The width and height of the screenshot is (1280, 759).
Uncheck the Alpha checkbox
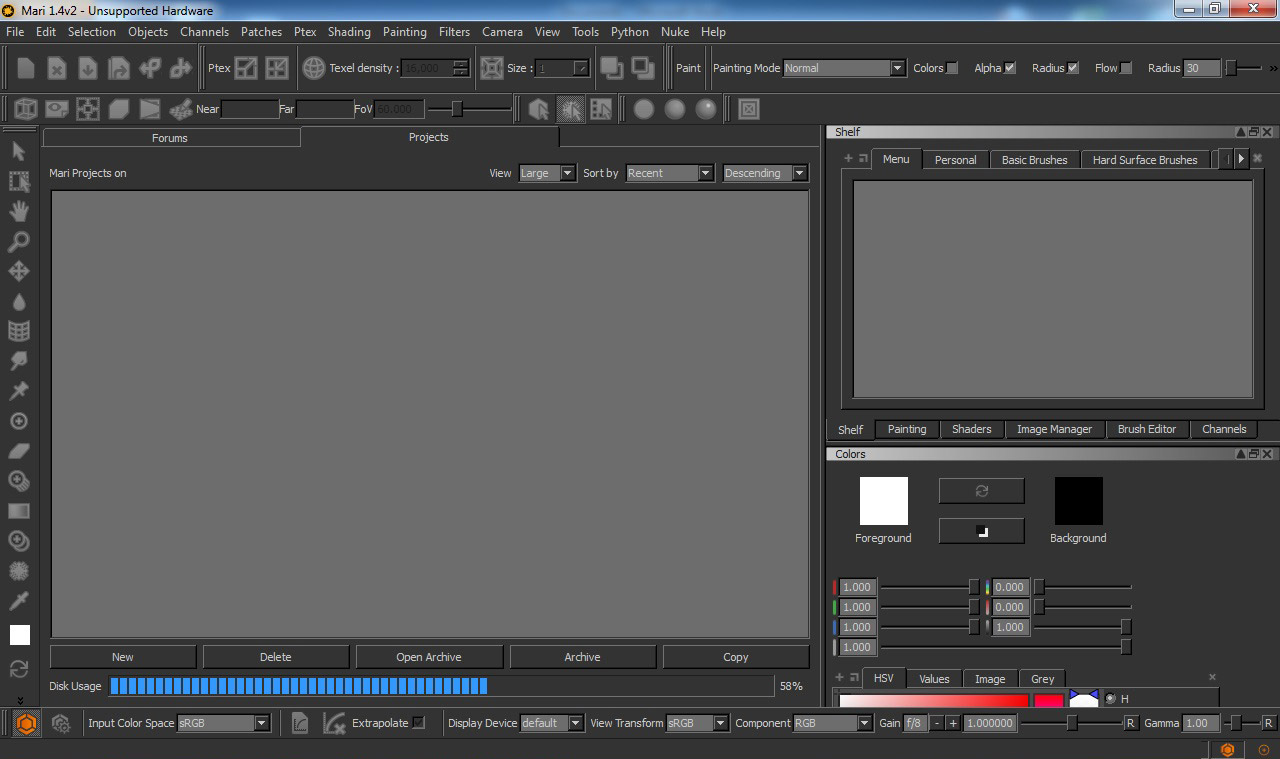(x=1010, y=68)
